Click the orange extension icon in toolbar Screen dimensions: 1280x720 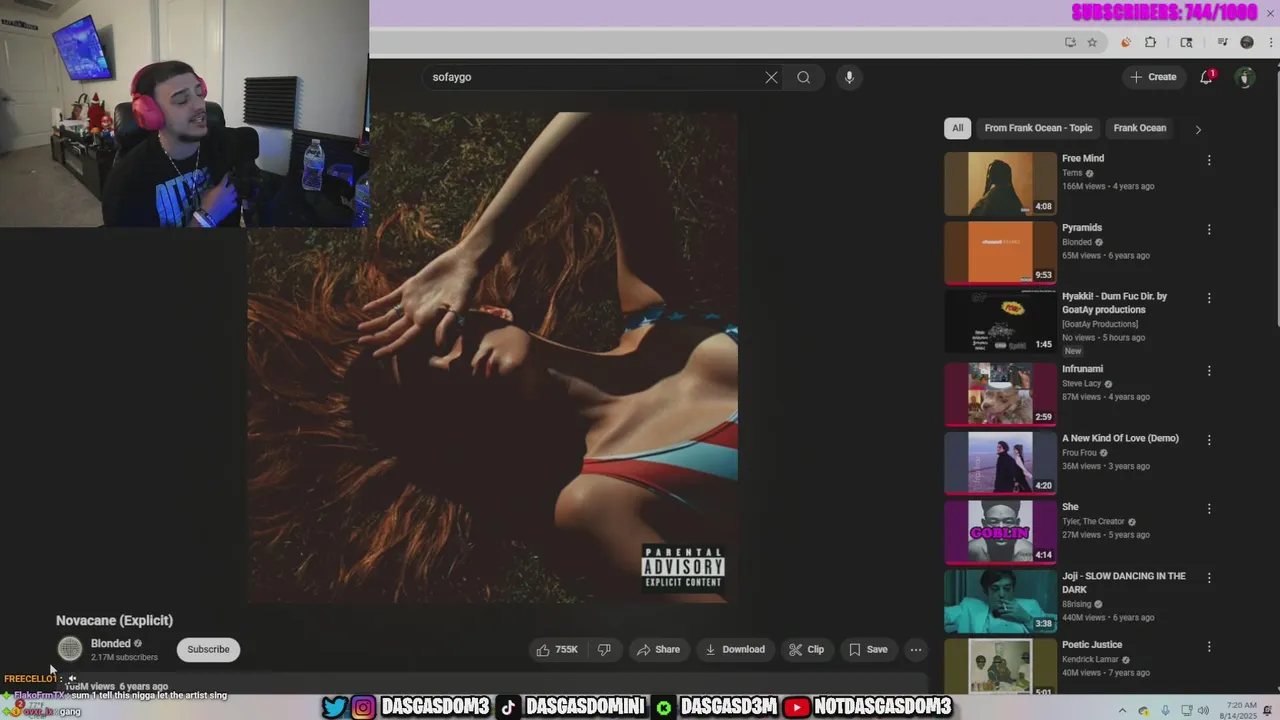point(1126,42)
